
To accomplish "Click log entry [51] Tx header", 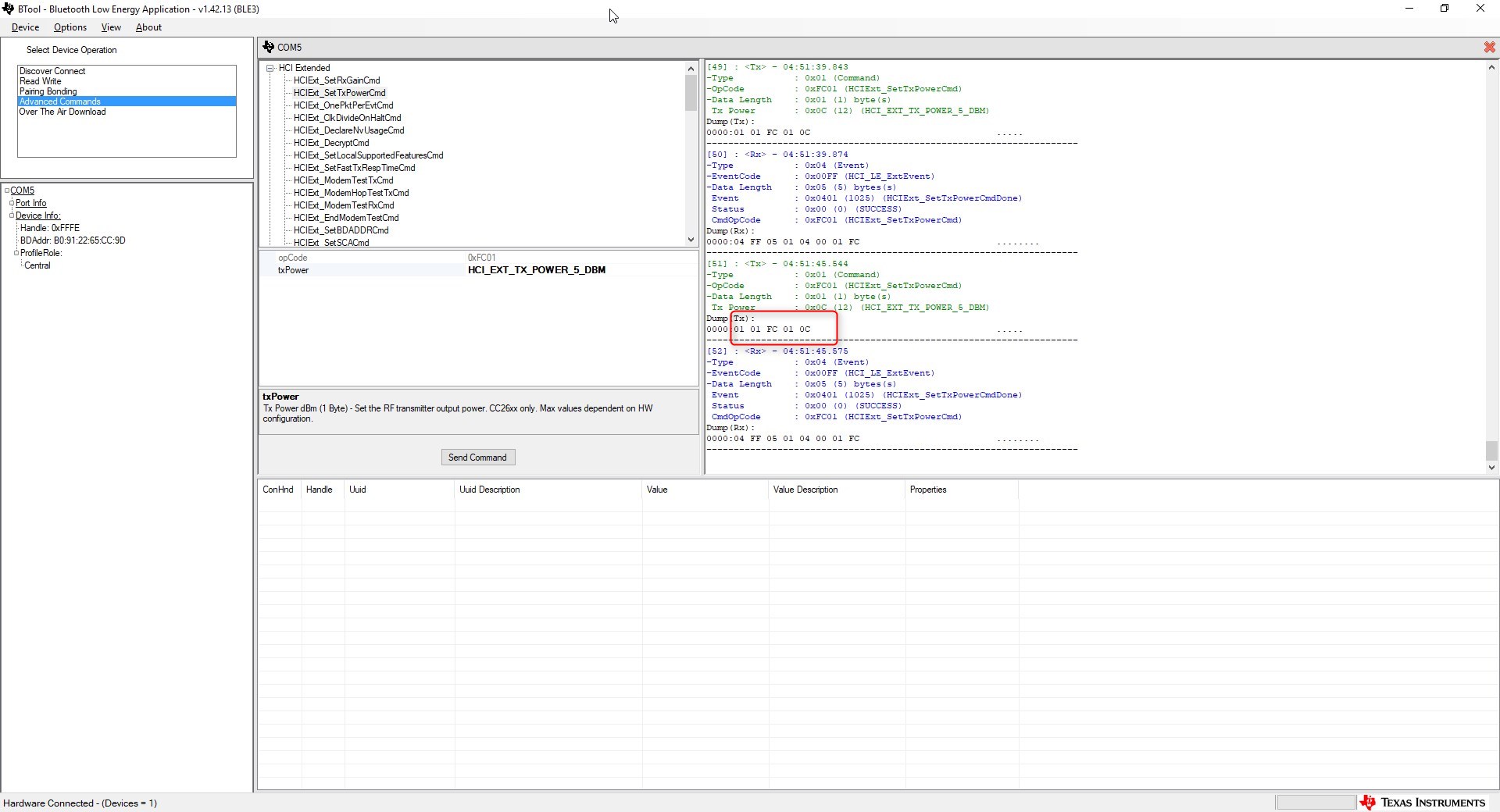I will (x=777, y=264).
